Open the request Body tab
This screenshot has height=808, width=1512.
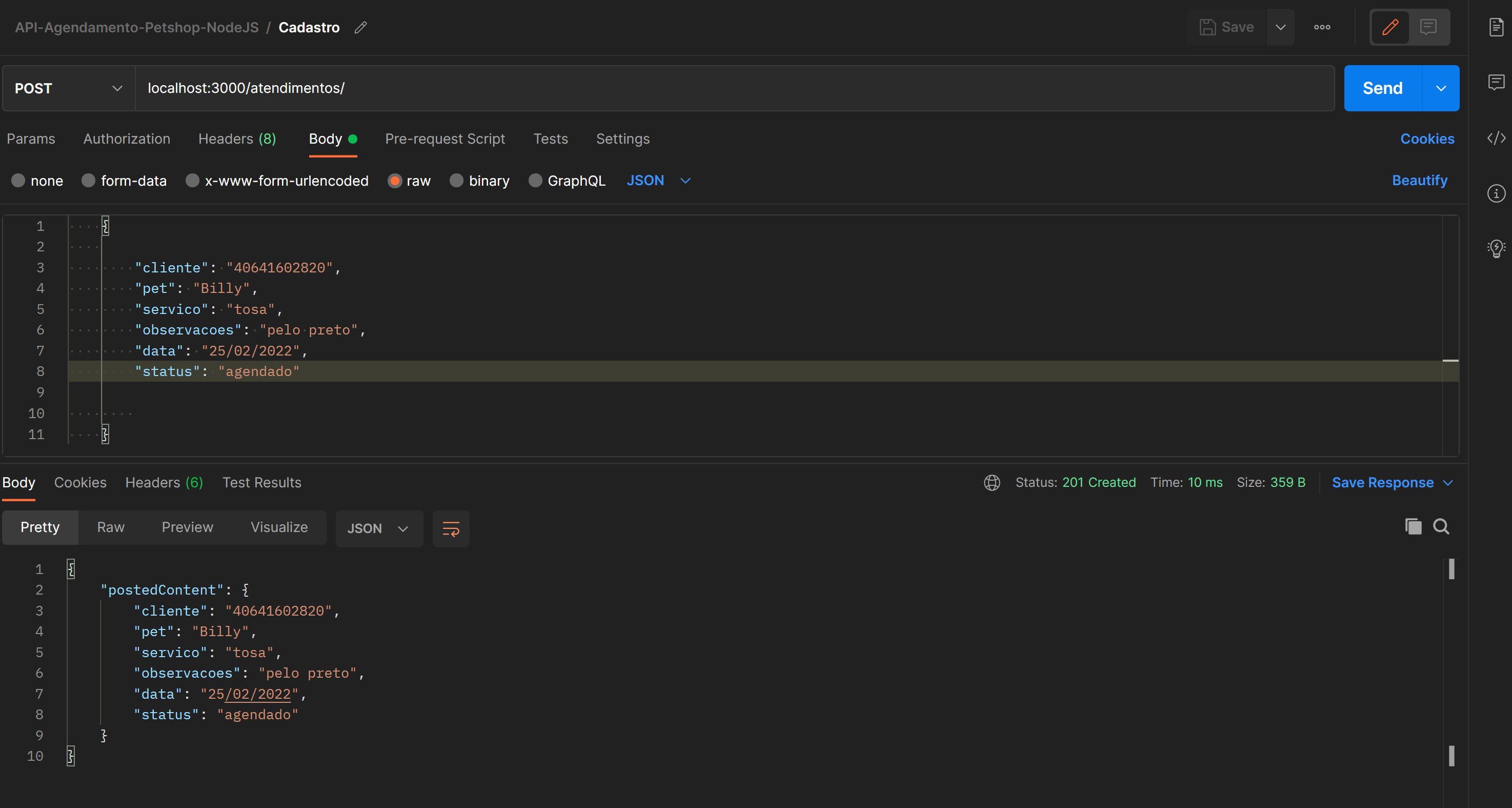coord(333,139)
